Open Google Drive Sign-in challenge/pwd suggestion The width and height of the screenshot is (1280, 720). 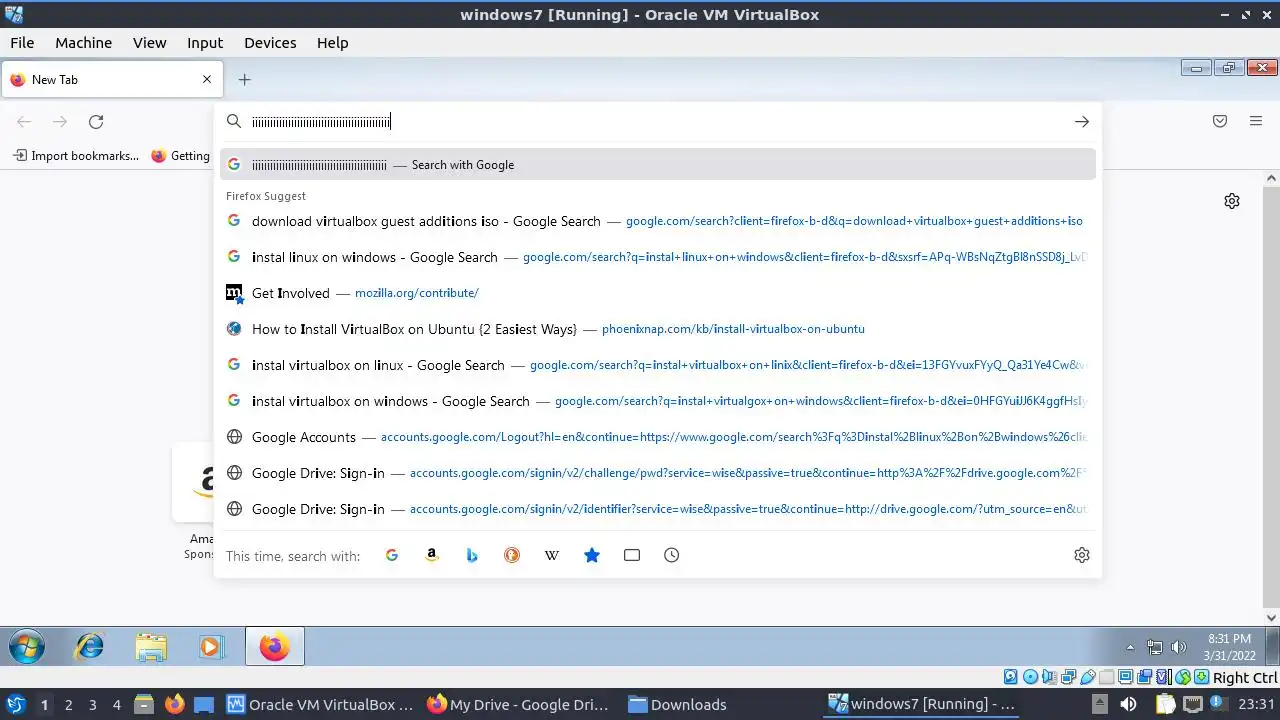658,473
